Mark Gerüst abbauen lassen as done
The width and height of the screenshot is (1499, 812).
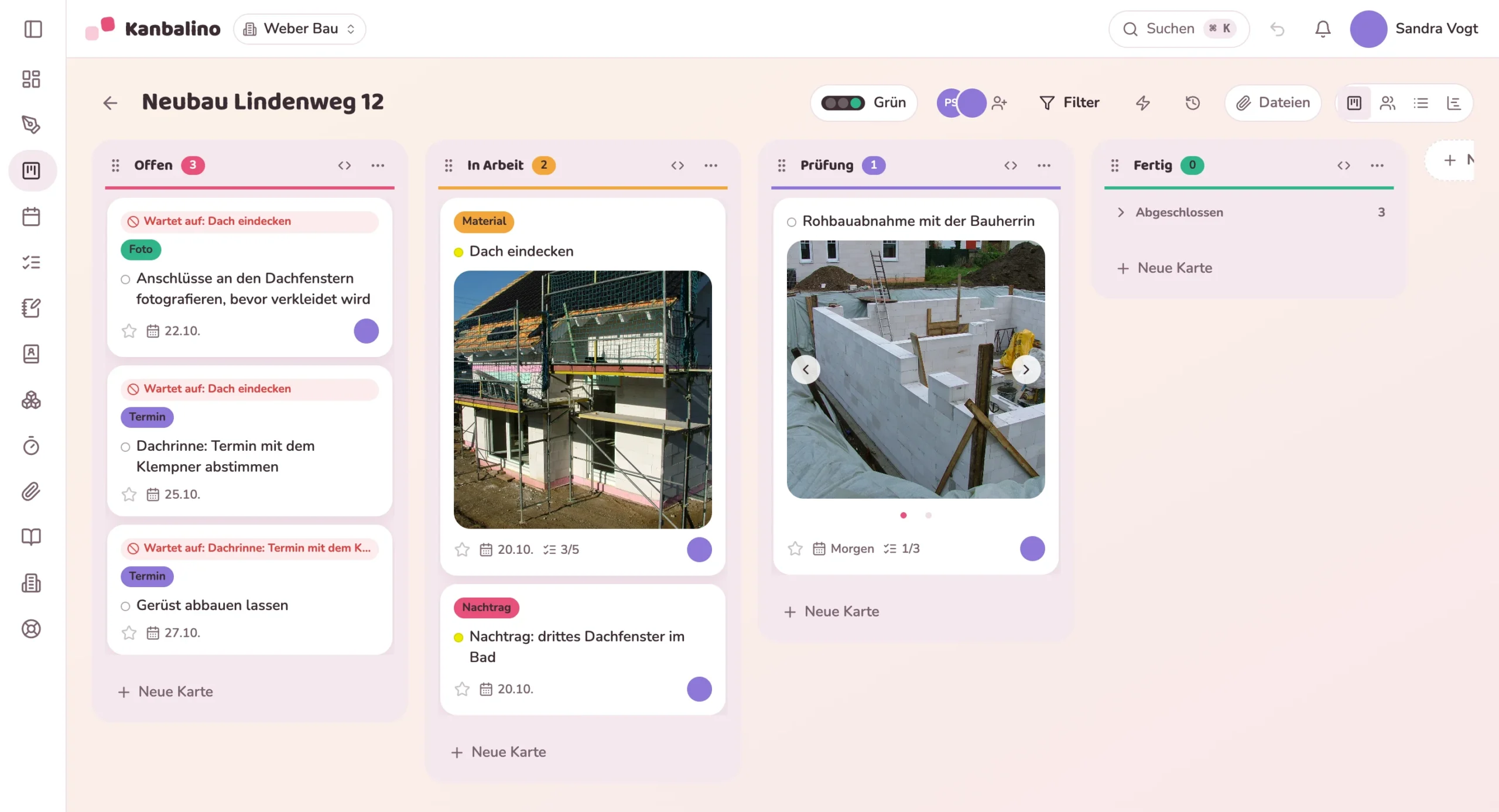[x=125, y=607]
